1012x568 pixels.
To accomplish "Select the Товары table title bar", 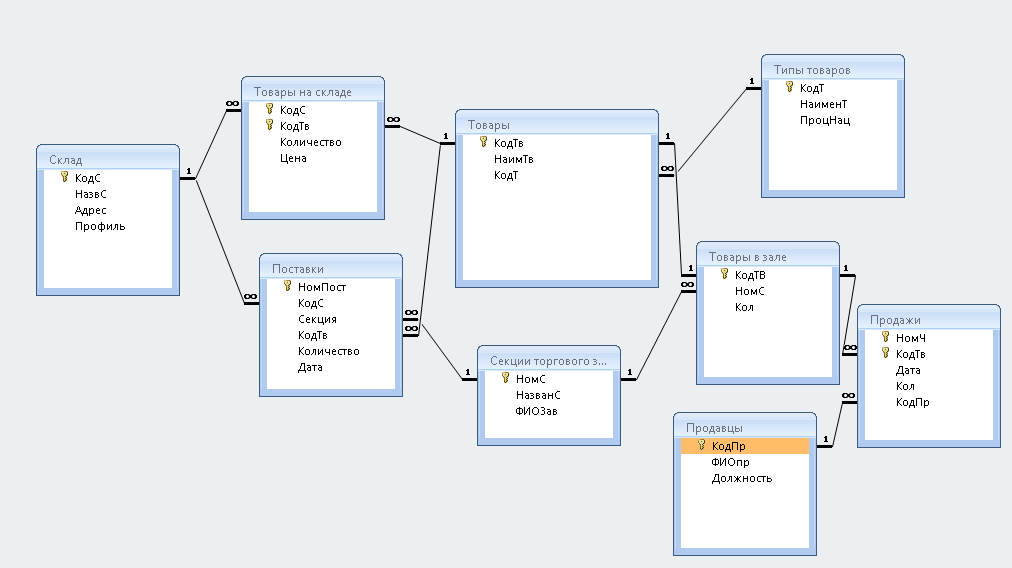I will coord(557,124).
